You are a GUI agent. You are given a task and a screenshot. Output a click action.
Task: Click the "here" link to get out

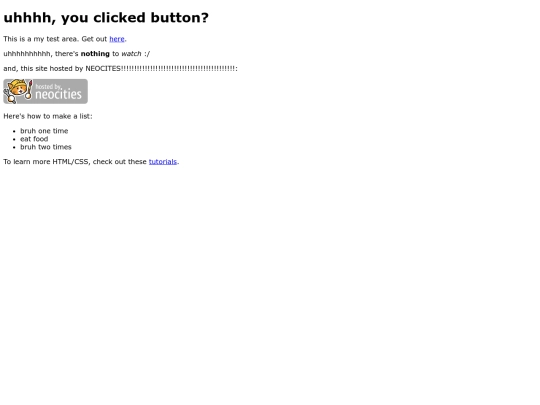pyautogui.click(x=117, y=39)
